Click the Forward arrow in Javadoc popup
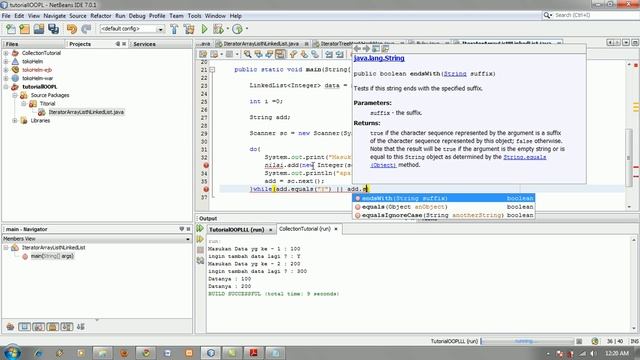The image size is (640, 360). coord(366,49)
